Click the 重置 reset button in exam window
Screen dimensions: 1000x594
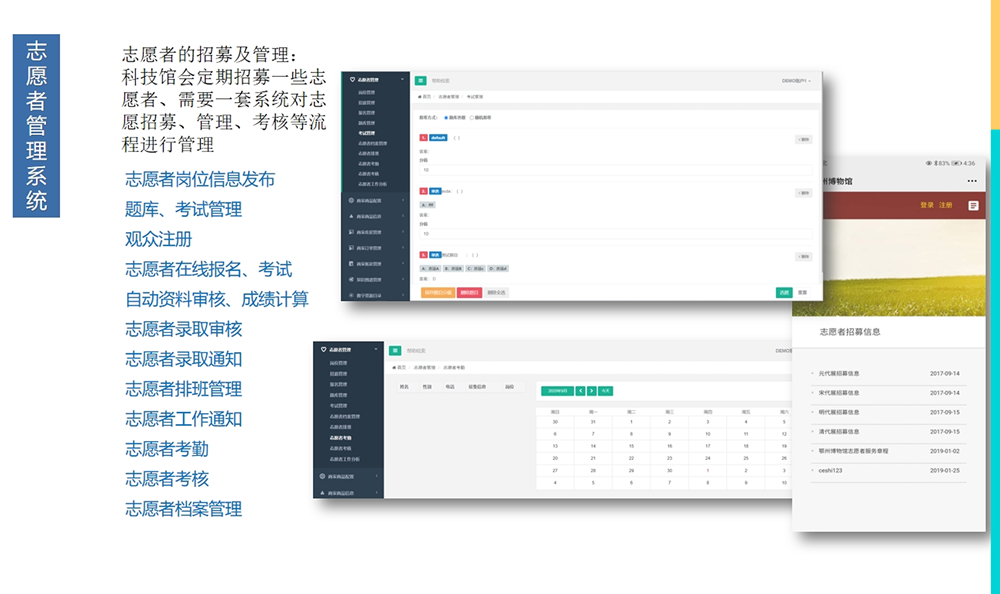pos(802,292)
